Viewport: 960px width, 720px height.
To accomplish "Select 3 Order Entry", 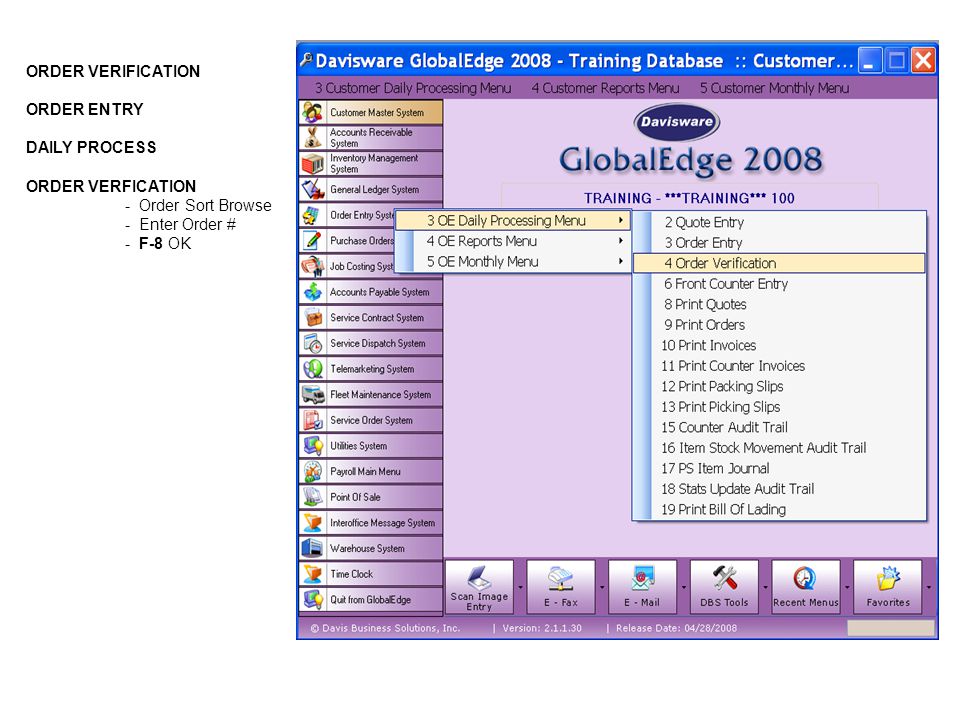I will pos(779,242).
